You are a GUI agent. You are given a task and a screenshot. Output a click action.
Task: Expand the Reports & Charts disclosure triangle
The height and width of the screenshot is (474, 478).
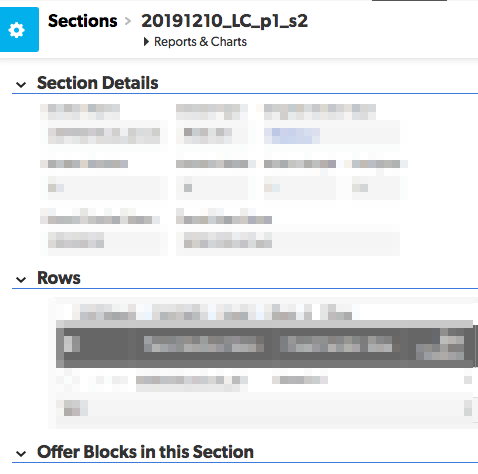(146, 42)
